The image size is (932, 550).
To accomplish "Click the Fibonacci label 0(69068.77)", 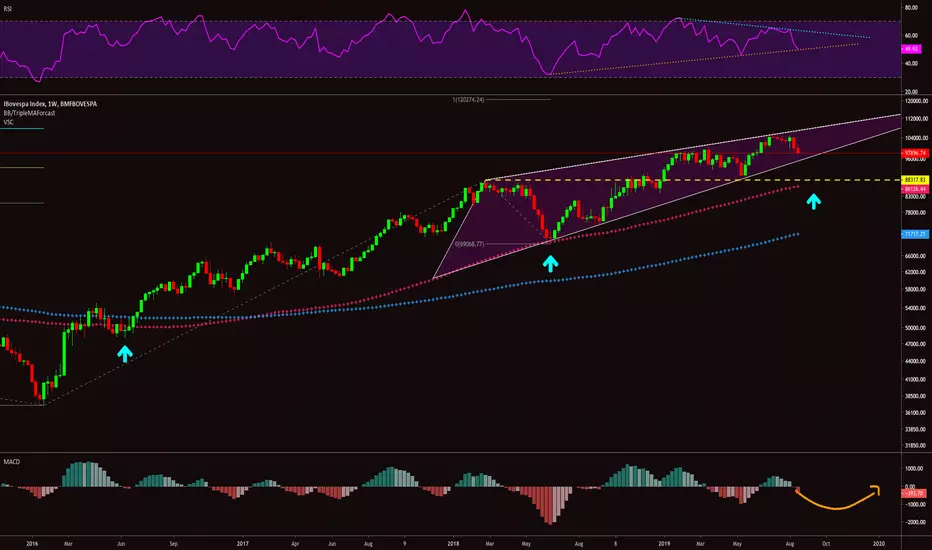I will click(x=470, y=244).
